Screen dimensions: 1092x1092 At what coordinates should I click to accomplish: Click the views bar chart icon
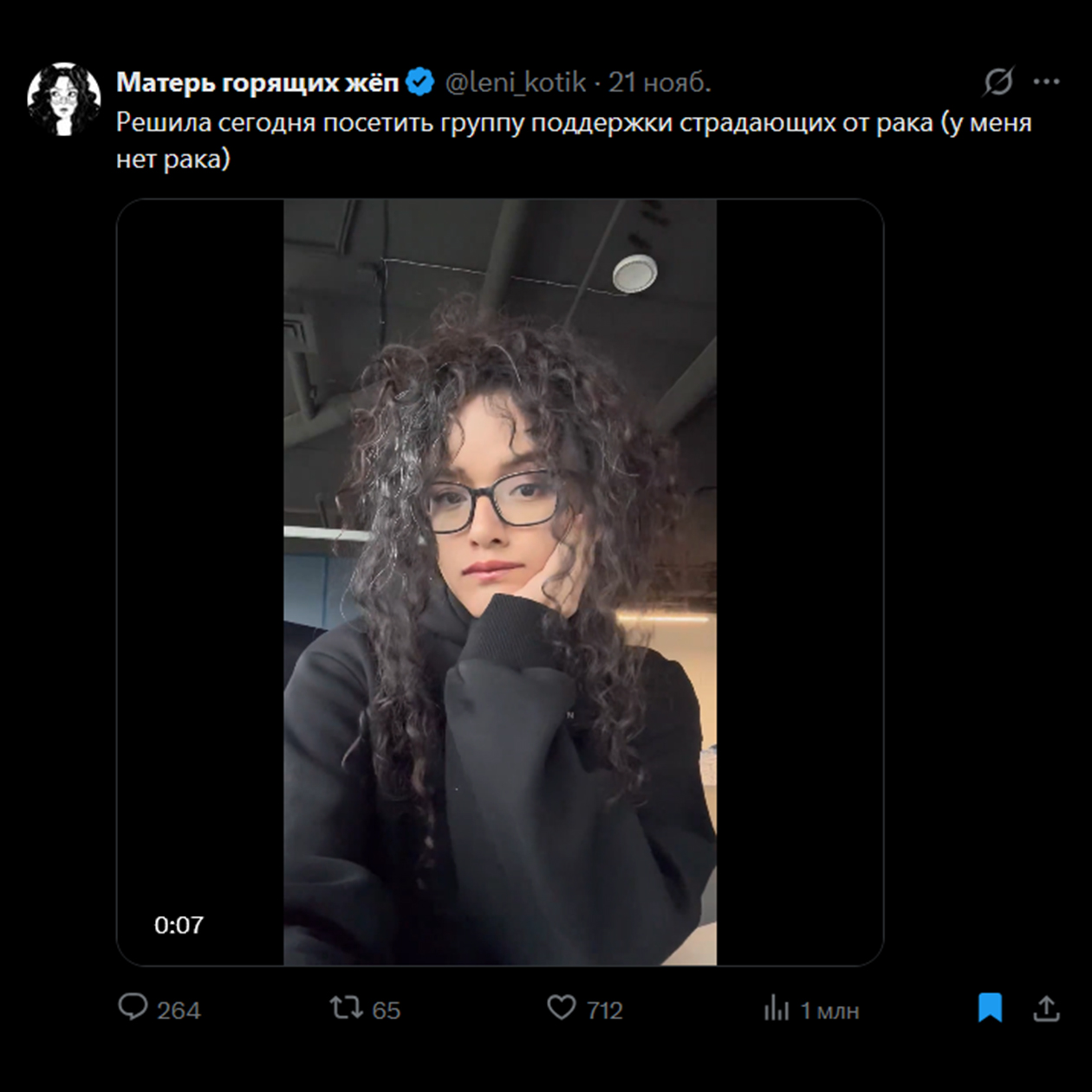click(776, 1008)
